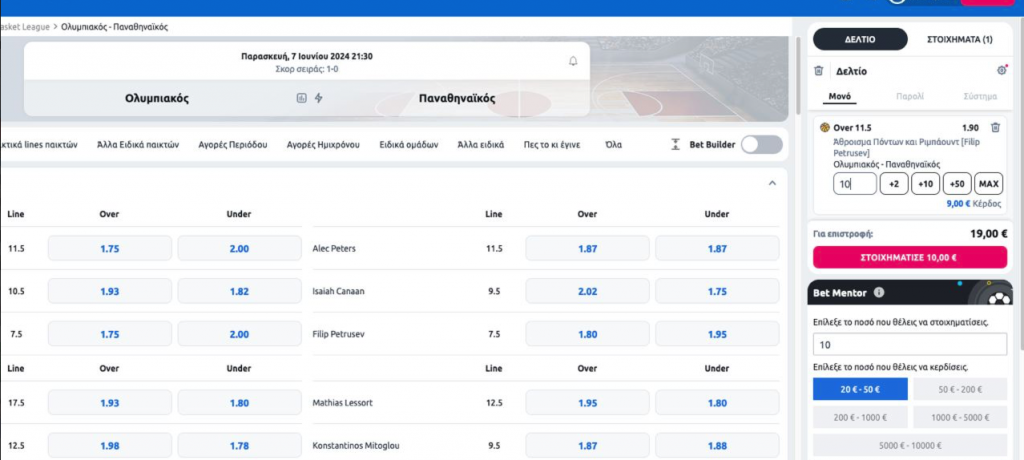The height and width of the screenshot is (460, 1024).
Task: Collapse the player lines market section chevron
Action: (770, 183)
